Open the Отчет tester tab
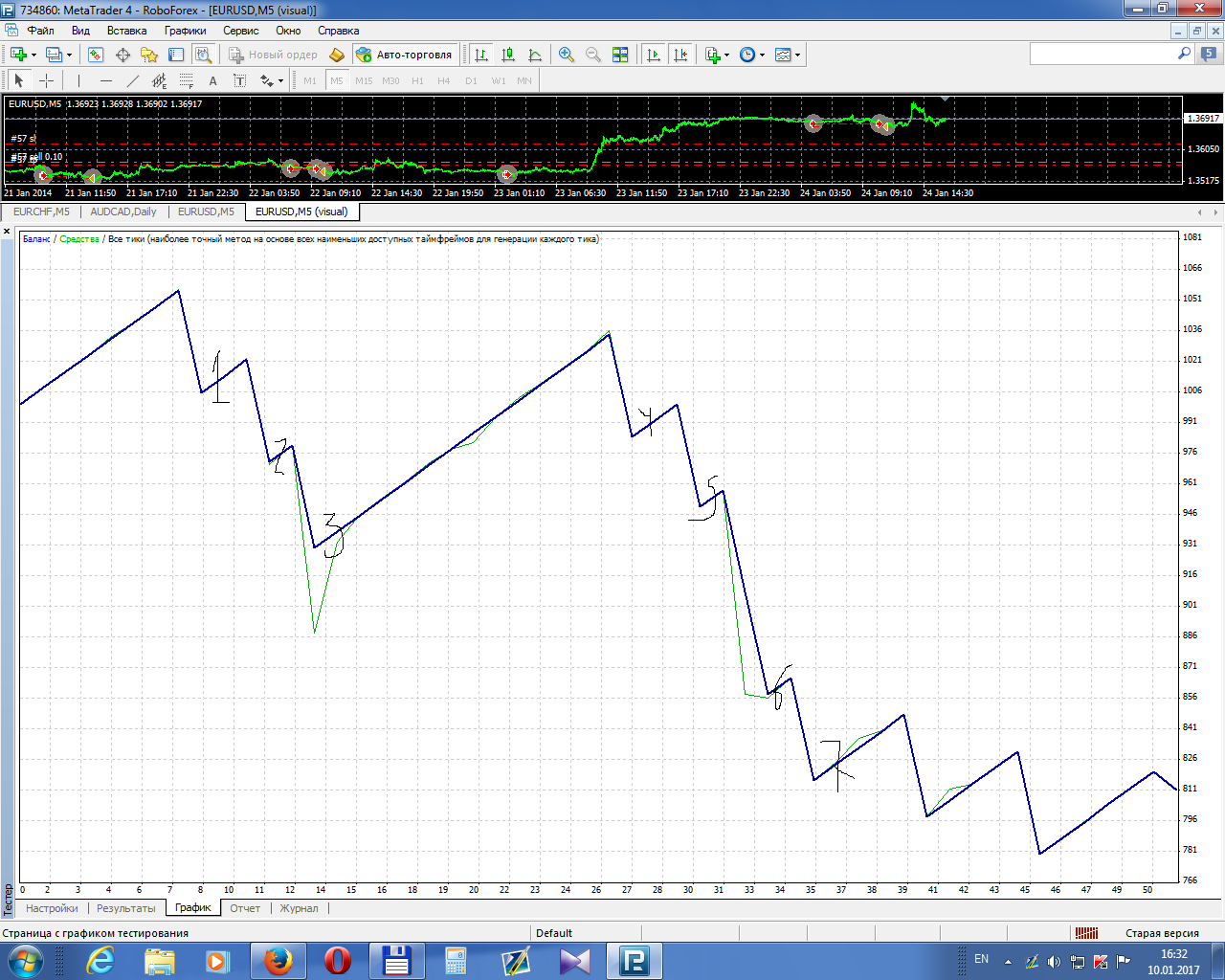Screen dimensions: 1225x980 [x=245, y=908]
